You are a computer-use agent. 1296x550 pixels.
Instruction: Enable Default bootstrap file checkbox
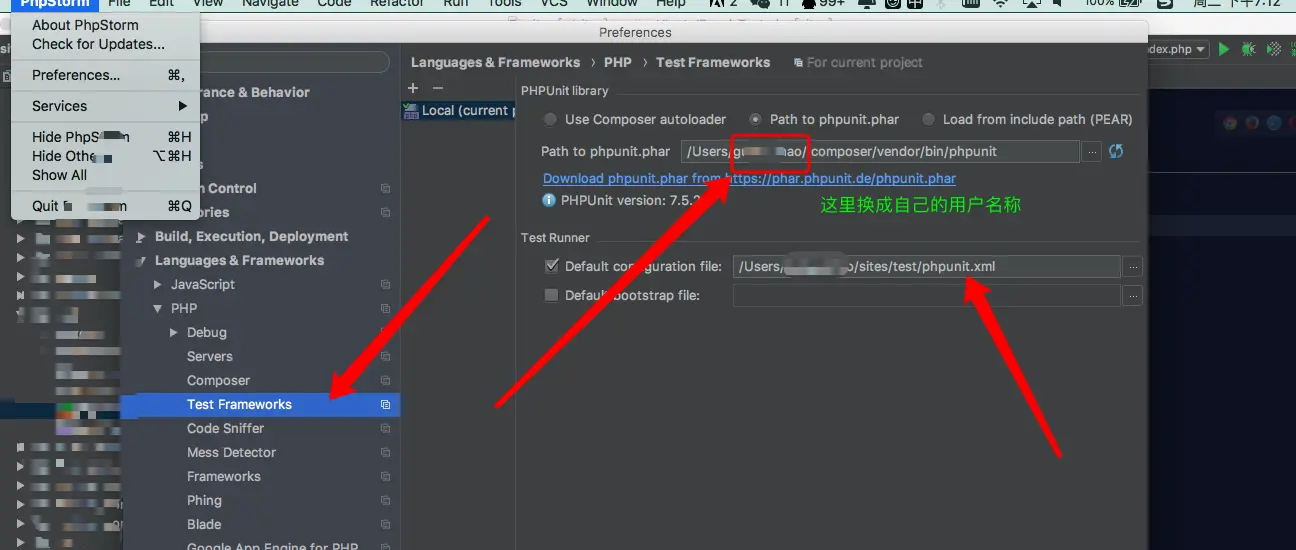551,295
